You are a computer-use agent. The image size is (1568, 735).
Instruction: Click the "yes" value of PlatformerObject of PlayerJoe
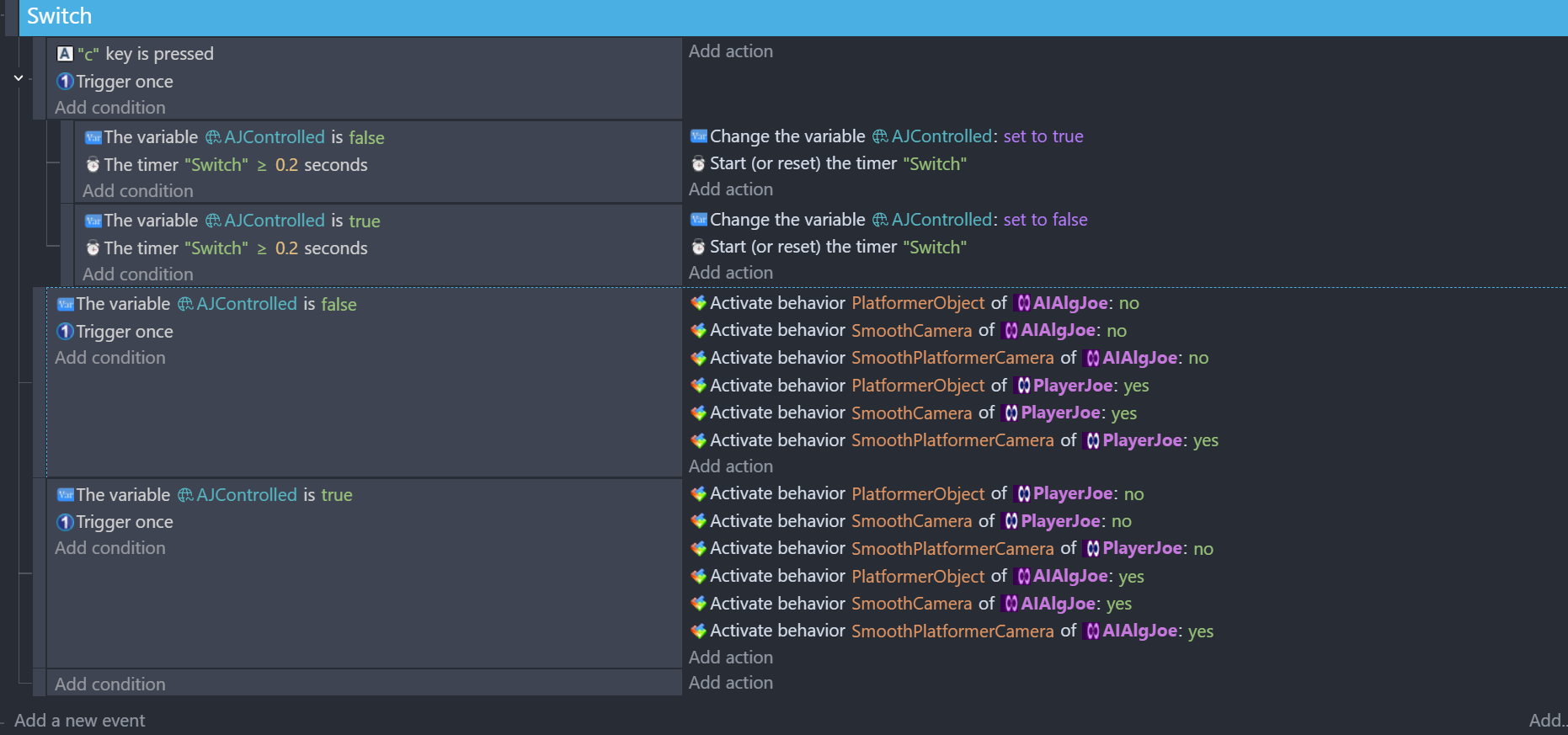(1136, 386)
